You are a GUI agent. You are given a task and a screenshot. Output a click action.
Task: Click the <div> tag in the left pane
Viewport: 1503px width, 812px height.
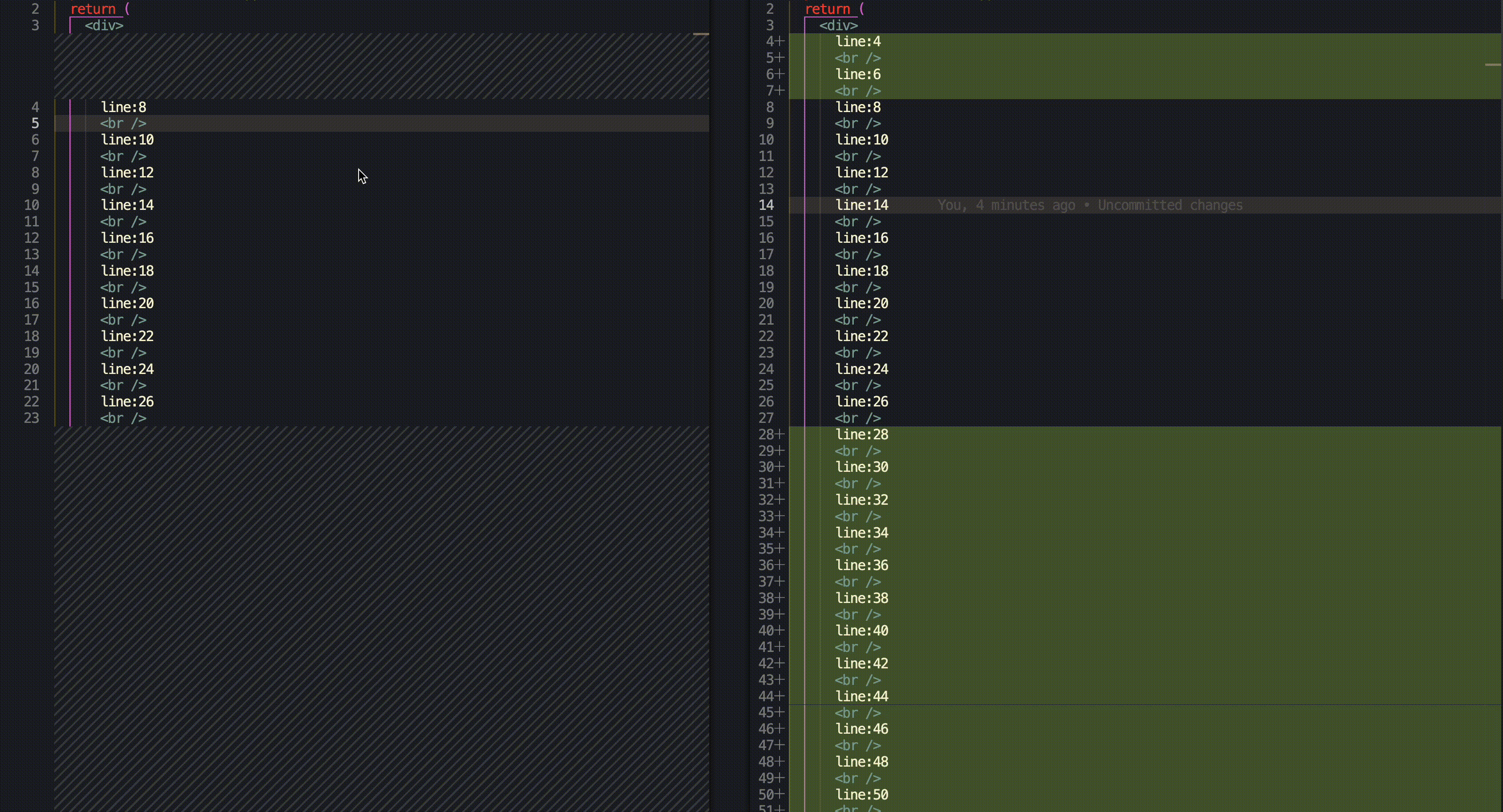click(104, 26)
